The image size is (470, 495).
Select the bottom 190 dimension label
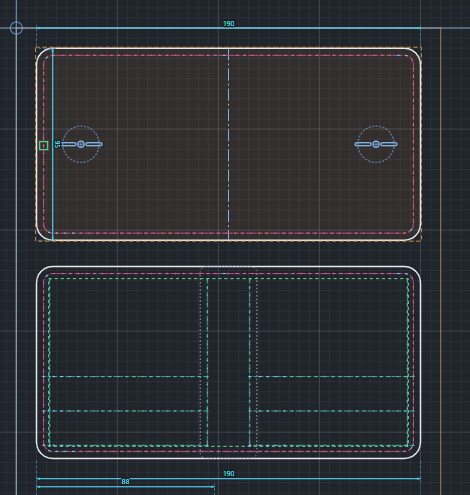coord(229,474)
